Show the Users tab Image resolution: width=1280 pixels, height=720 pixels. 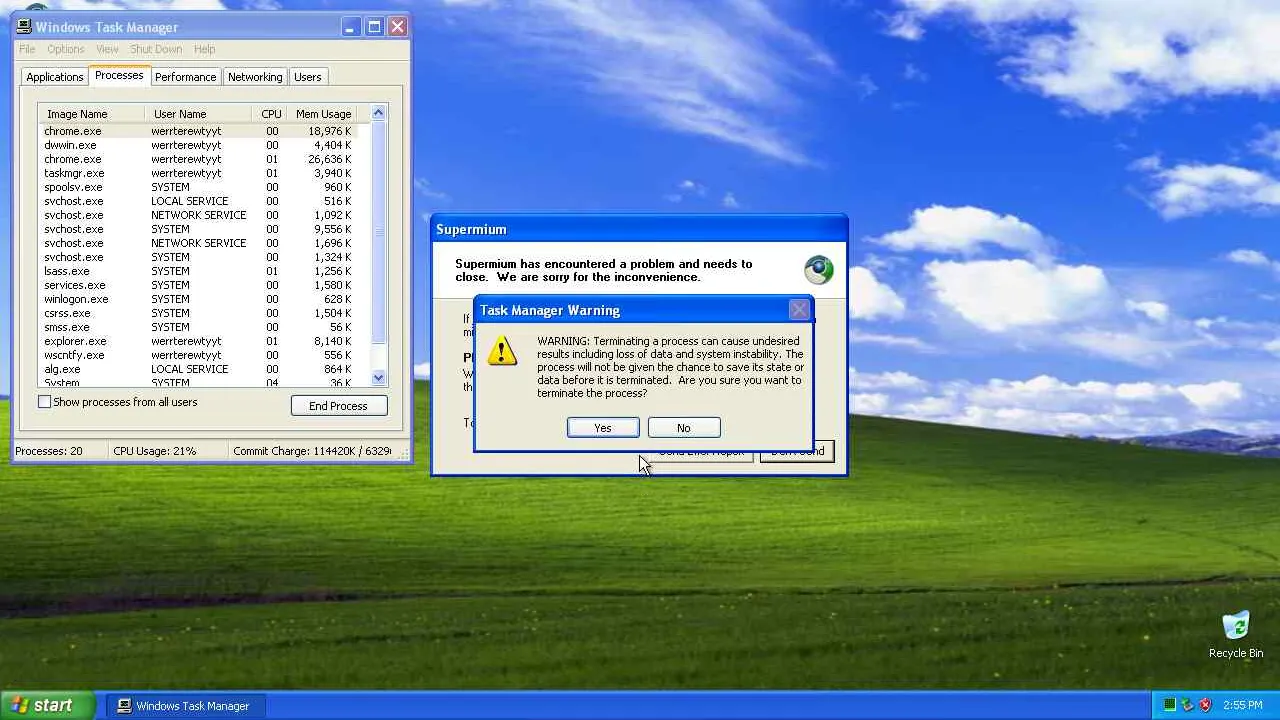[x=308, y=77]
